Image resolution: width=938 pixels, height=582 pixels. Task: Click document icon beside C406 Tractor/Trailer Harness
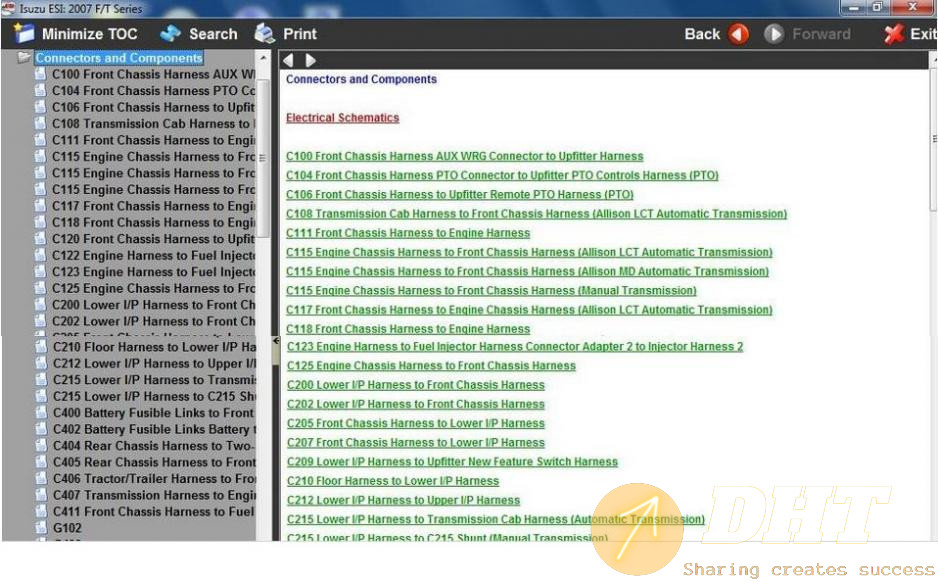pos(41,479)
